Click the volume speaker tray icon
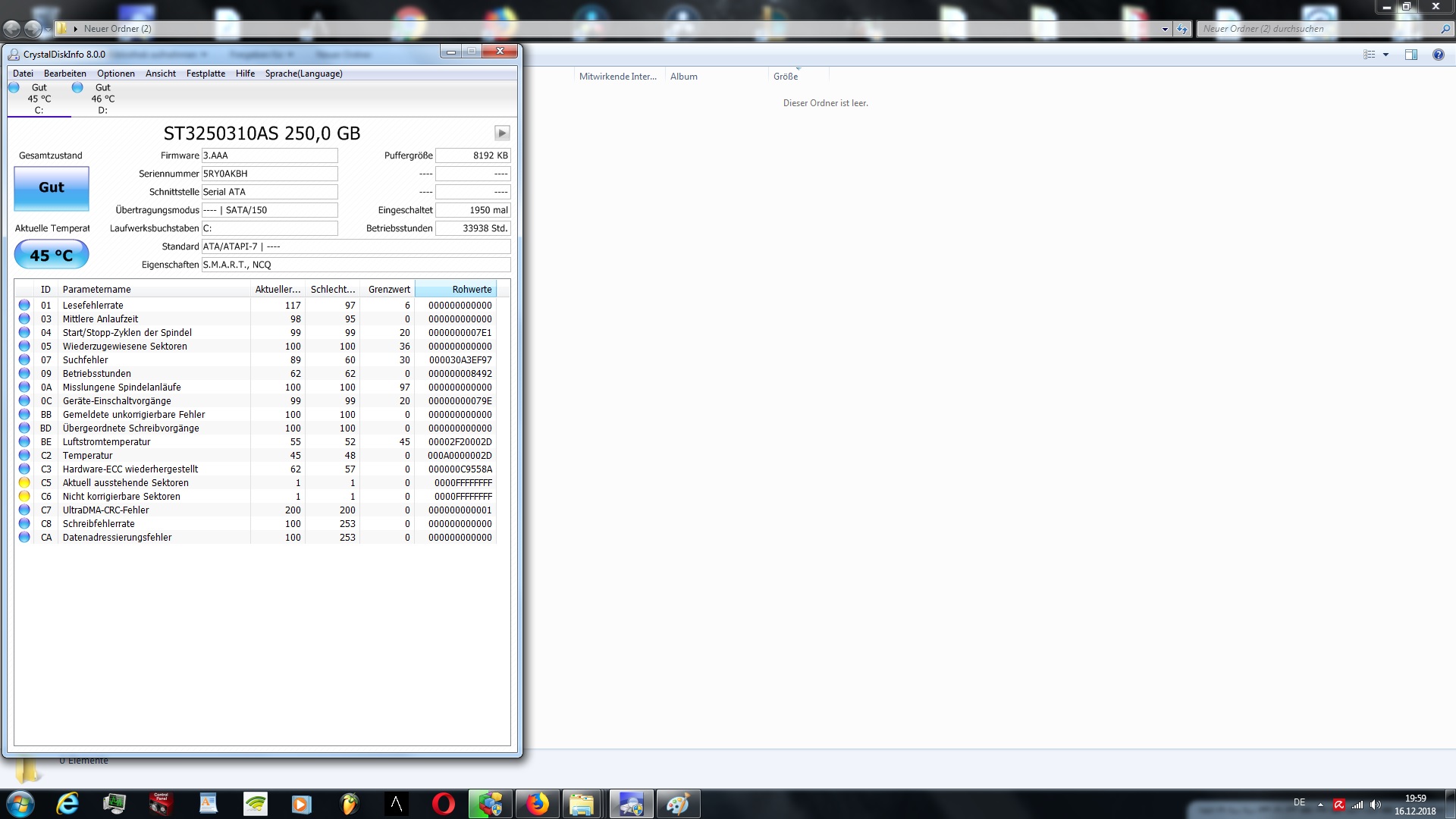1456x819 pixels. click(1376, 805)
